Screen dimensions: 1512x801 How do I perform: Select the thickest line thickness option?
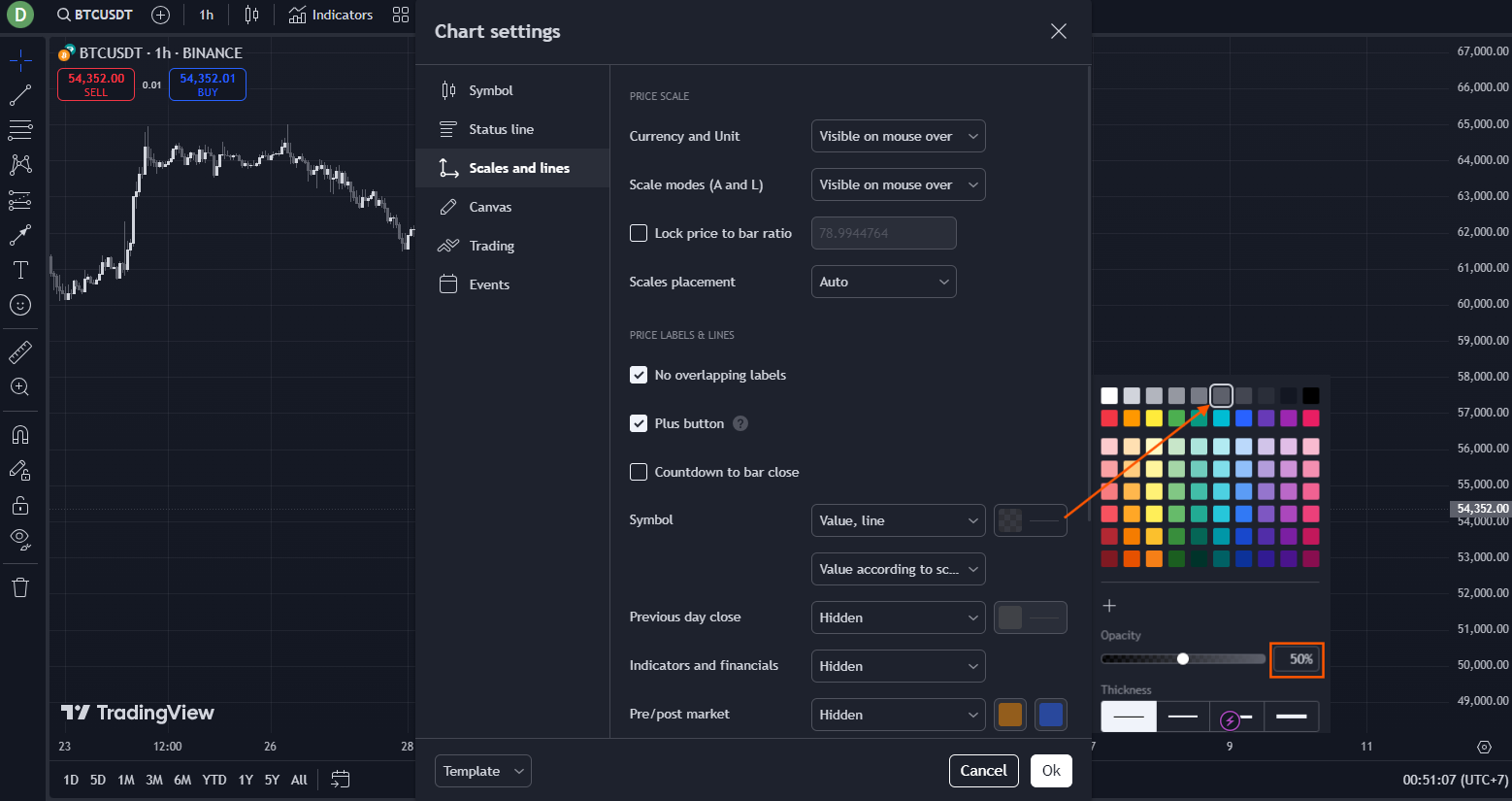pyautogui.click(x=1292, y=717)
